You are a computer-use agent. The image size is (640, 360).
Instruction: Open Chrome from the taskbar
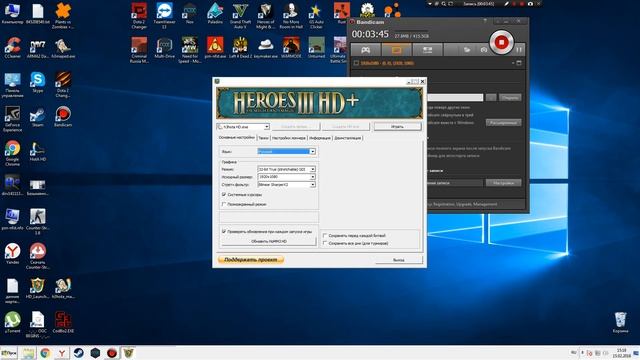tap(45, 353)
